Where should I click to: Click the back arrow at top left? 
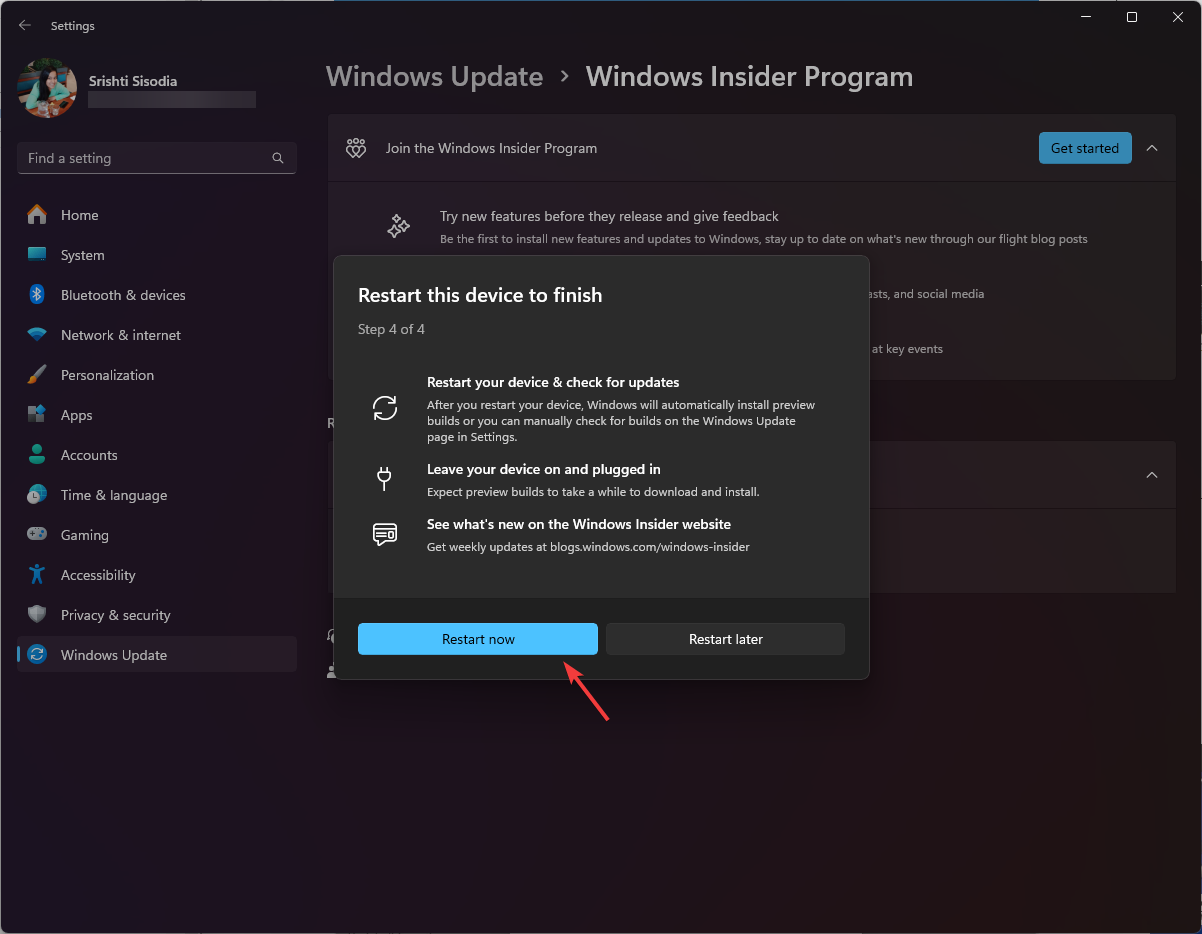click(x=24, y=25)
